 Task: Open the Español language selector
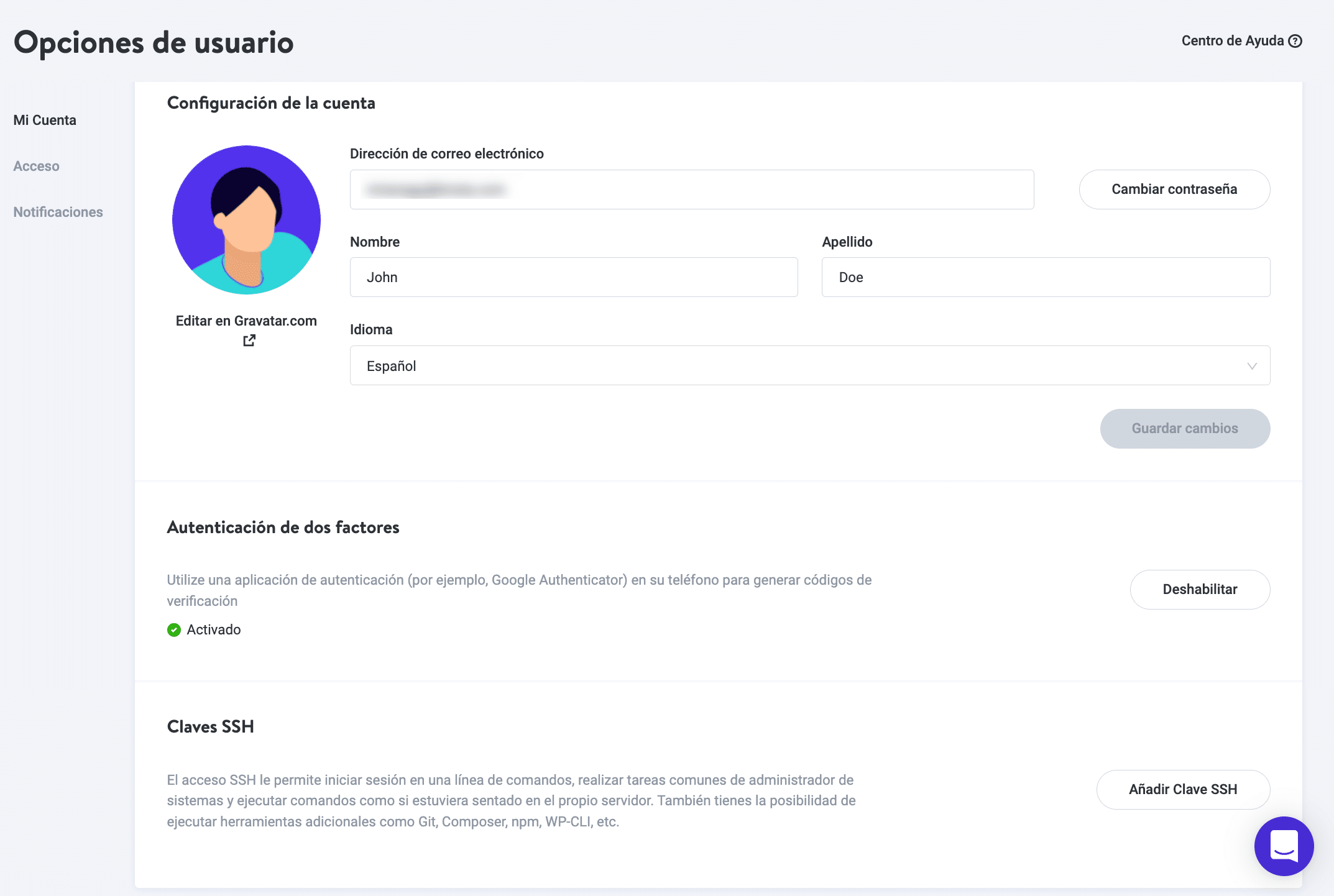point(808,366)
